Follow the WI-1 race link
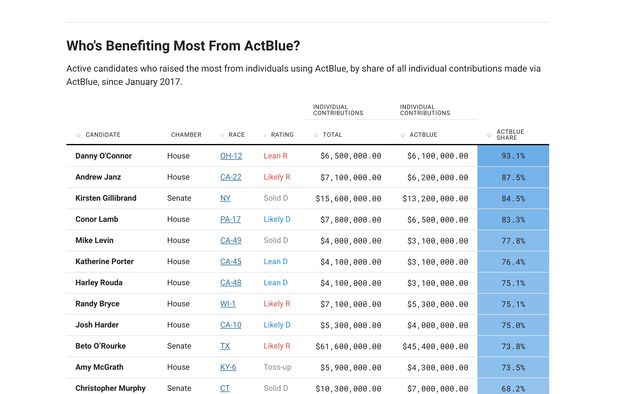 [x=228, y=304]
